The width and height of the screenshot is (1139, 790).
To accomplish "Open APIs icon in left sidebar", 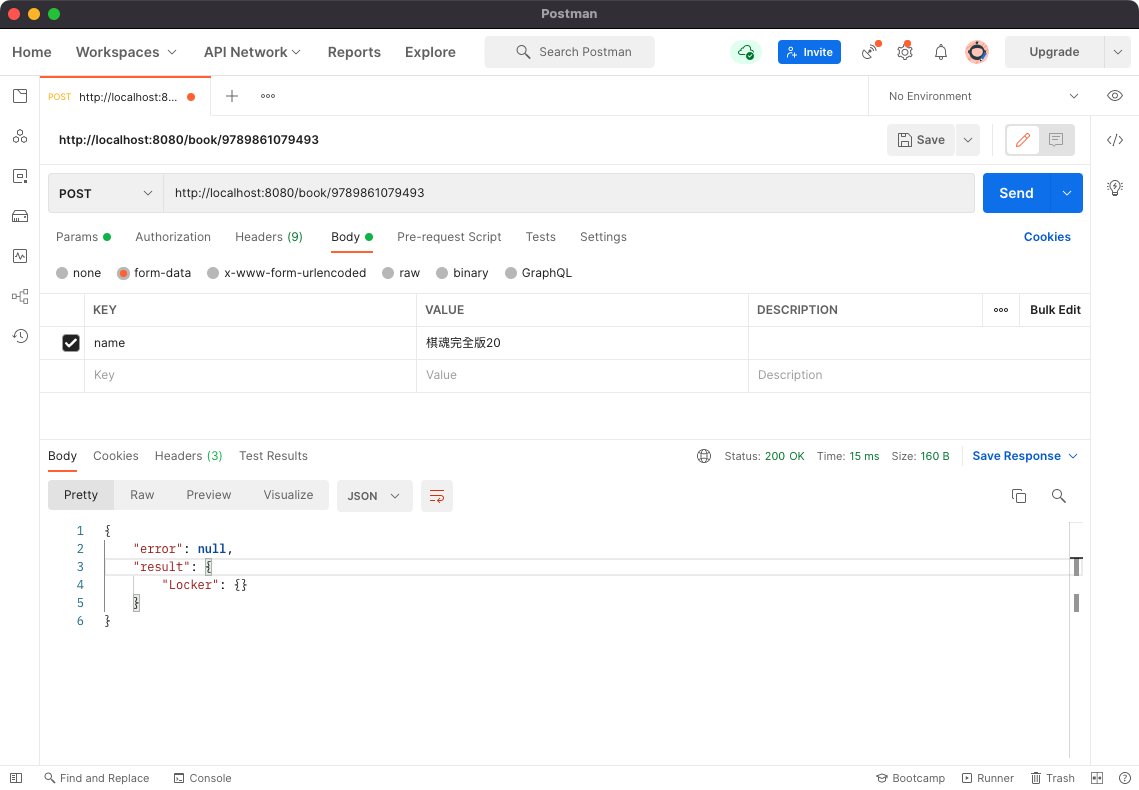I will pyautogui.click(x=20, y=136).
